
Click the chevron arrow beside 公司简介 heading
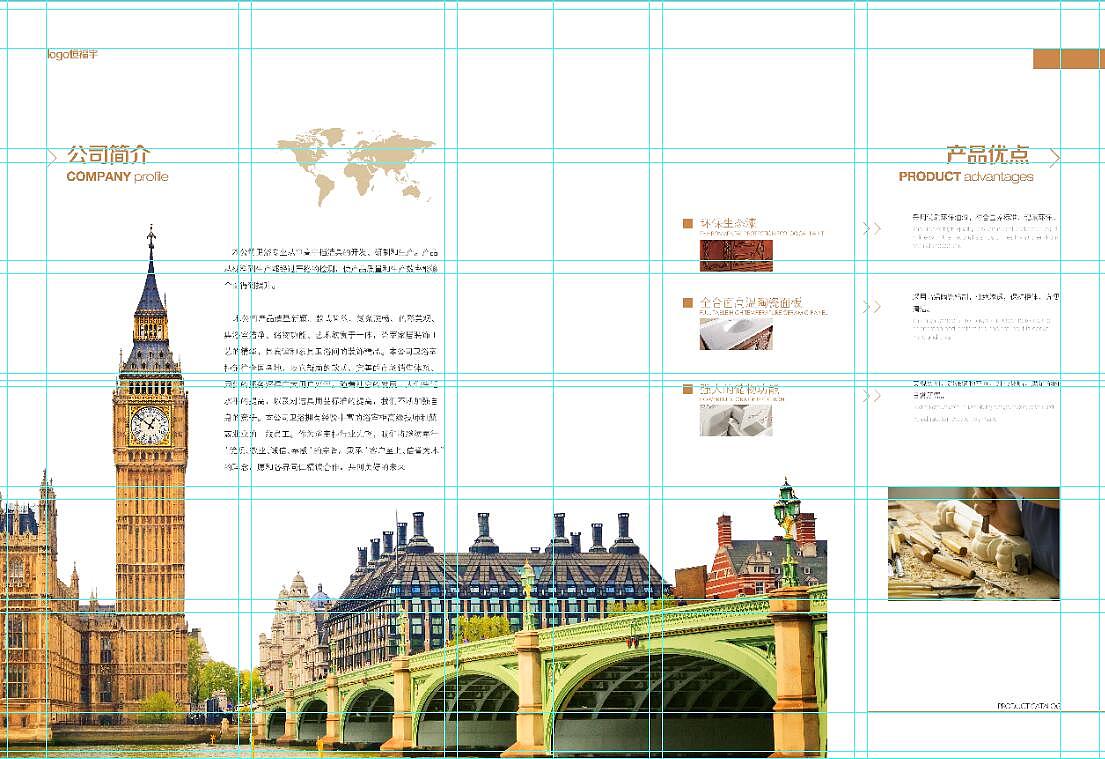pyautogui.click(x=52, y=157)
